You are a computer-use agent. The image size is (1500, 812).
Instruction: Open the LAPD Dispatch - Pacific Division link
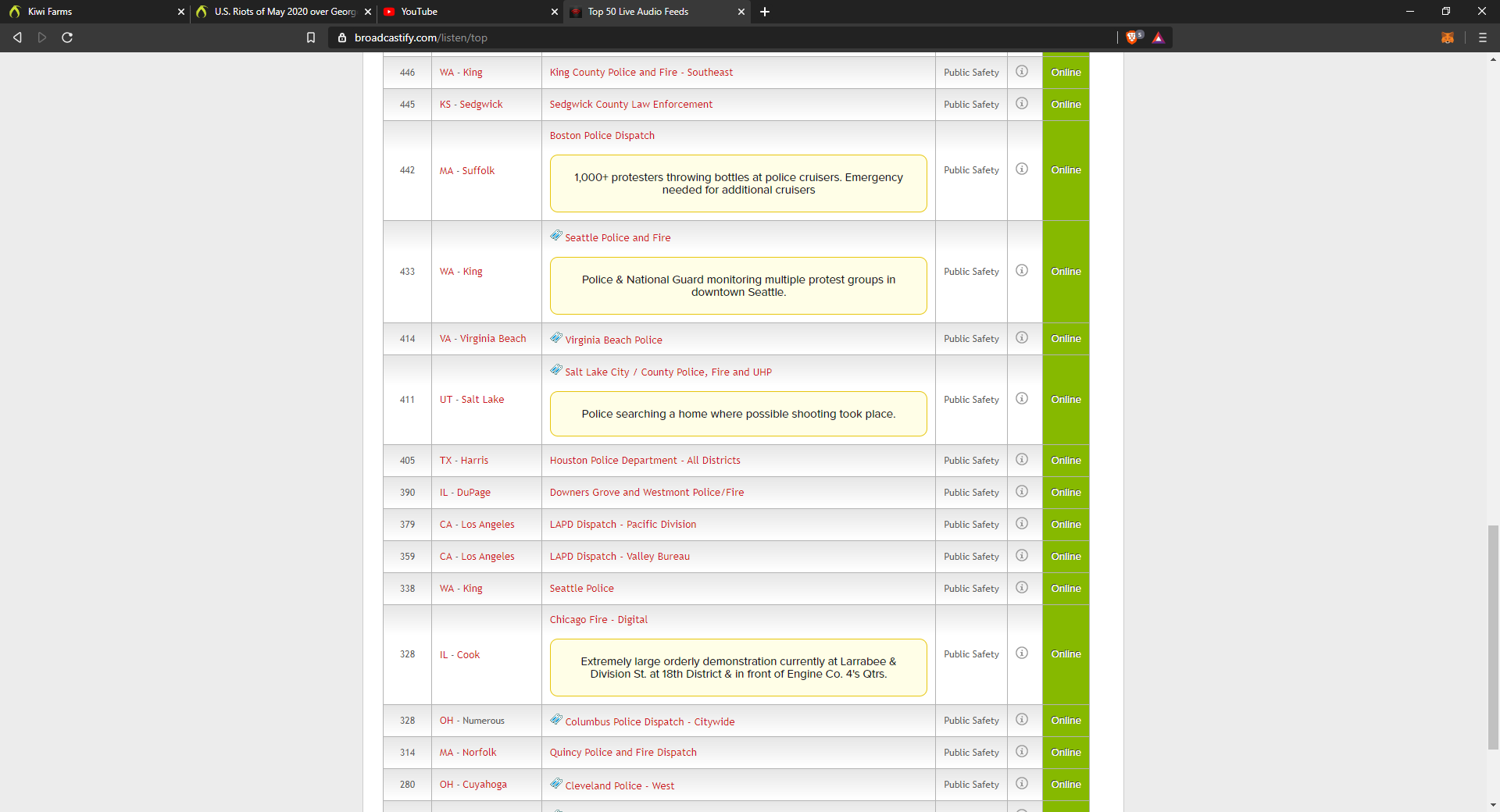[623, 525]
